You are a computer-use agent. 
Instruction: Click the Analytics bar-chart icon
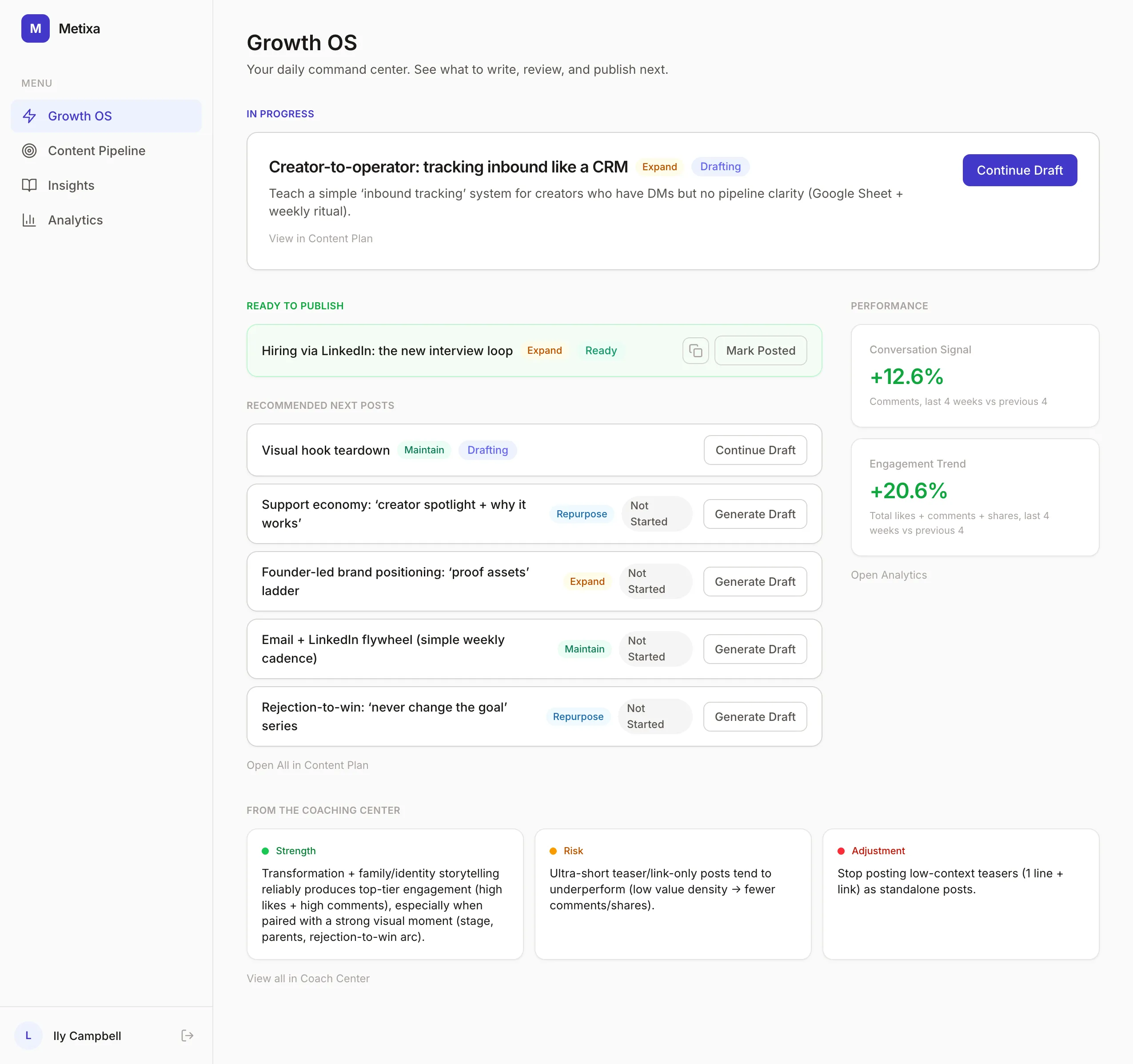pos(30,220)
